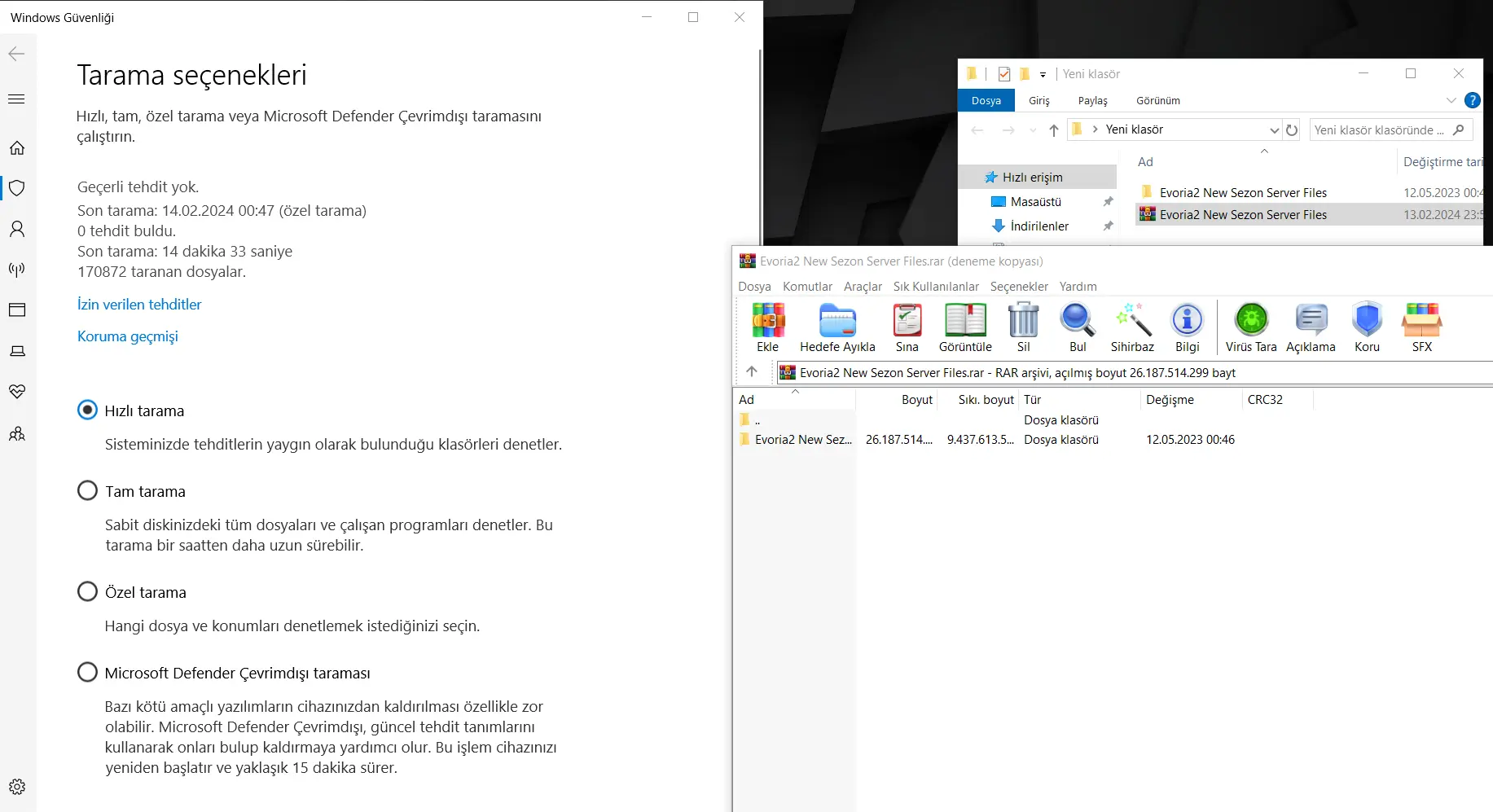
Task: Open the Paylaş tab in Explorer
Action: tap(1093, 100)
